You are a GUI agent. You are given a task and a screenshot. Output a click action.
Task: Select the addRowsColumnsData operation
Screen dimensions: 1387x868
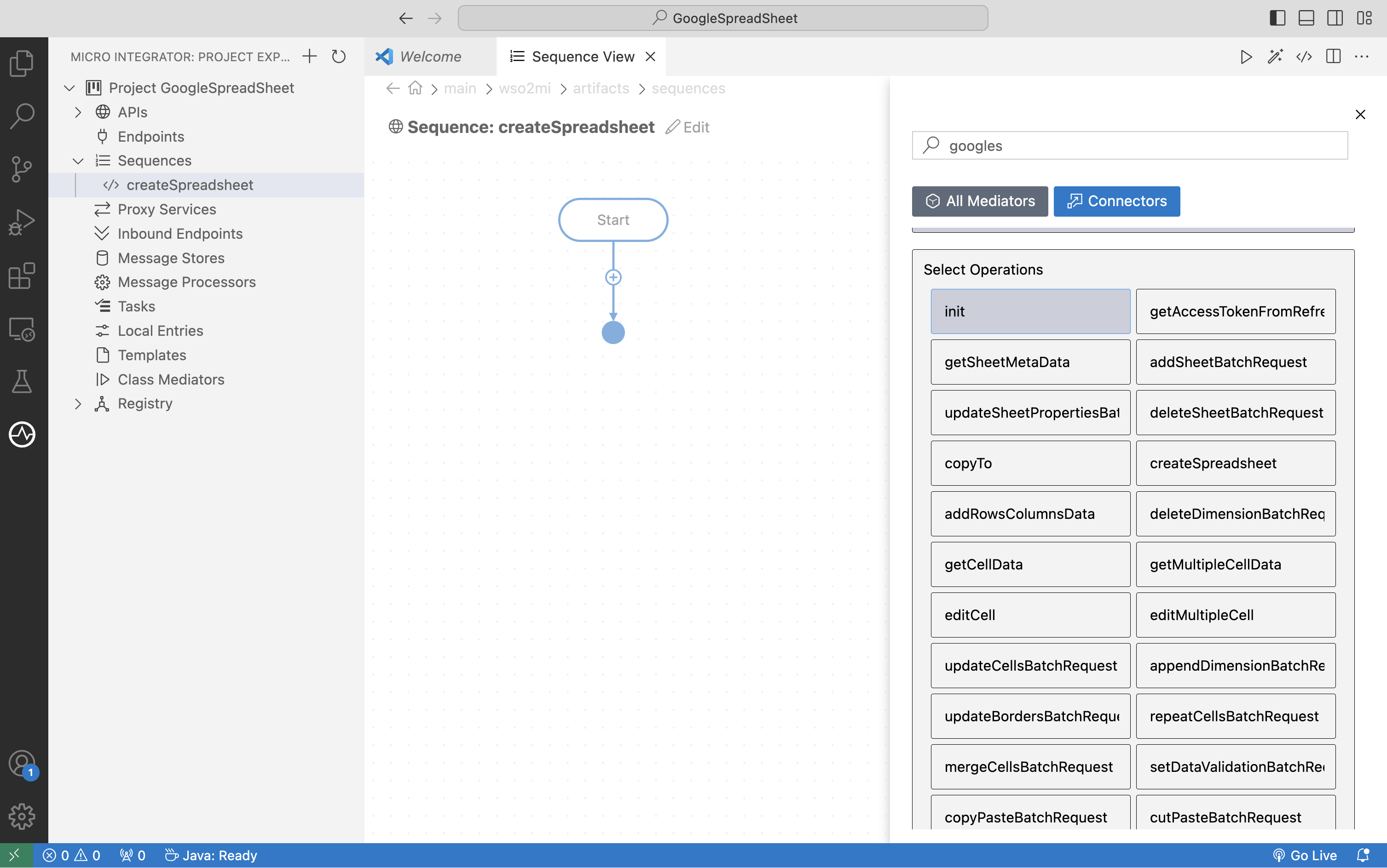pyautogui.click(x=1030, y=514)
